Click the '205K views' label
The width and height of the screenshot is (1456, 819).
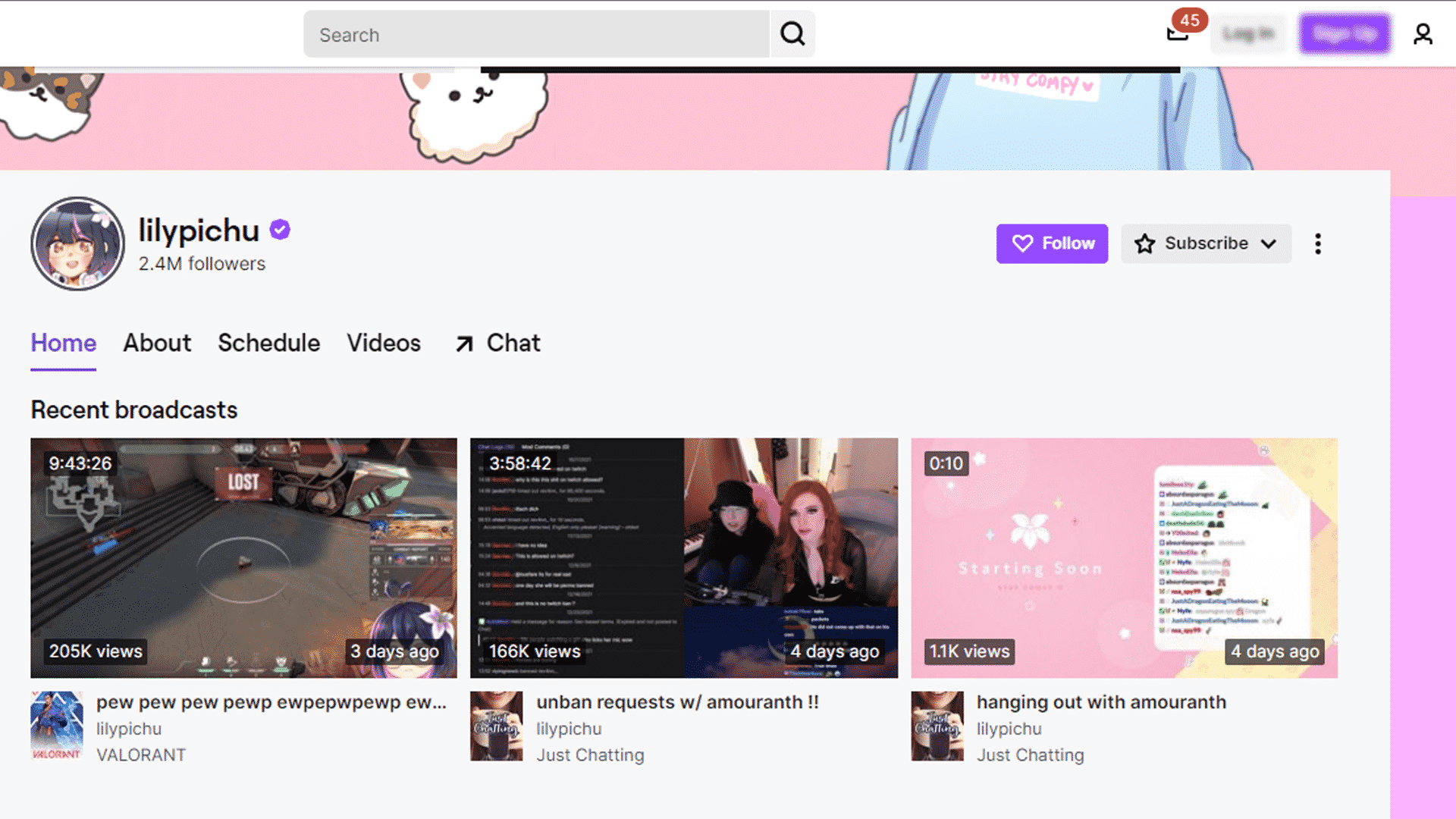[96, 651]
